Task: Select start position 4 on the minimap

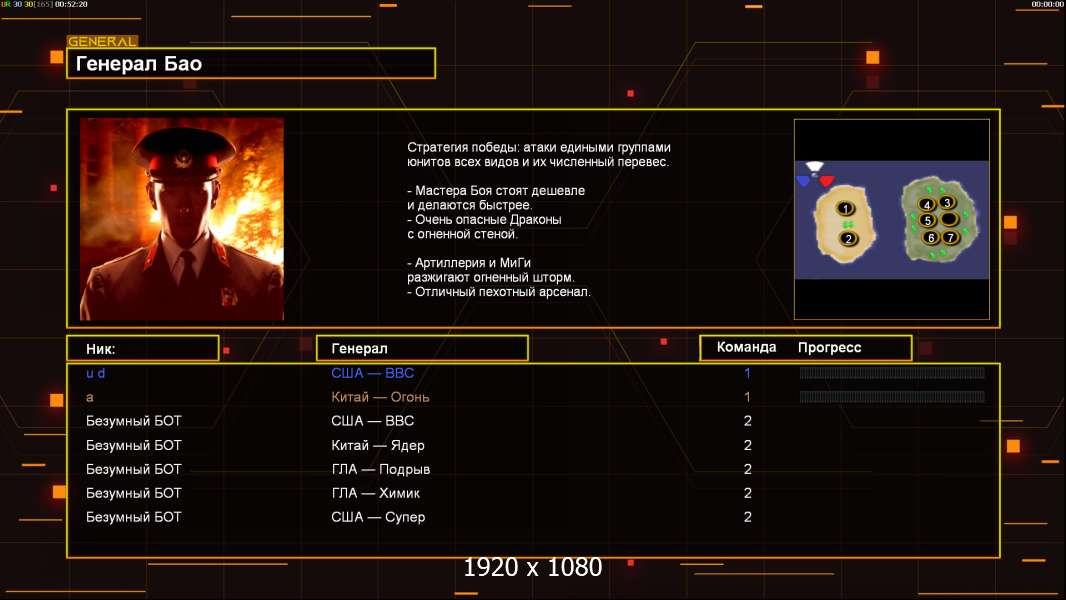Action: pyautogui.click(x=927, y=205)
